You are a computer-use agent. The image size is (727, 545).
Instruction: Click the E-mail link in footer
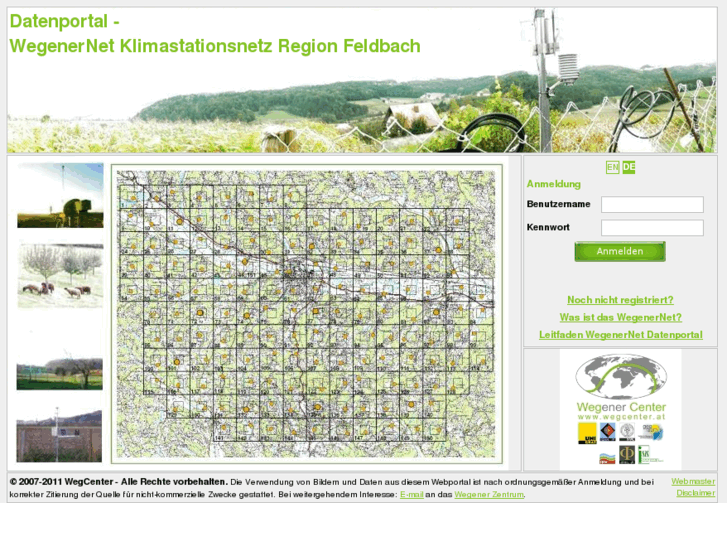[412, 495]
